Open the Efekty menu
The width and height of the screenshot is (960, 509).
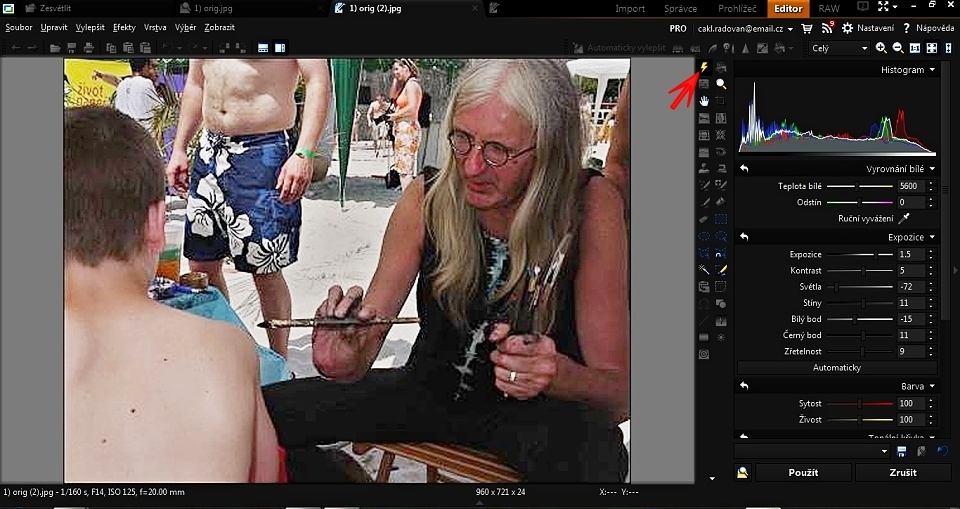124,27
